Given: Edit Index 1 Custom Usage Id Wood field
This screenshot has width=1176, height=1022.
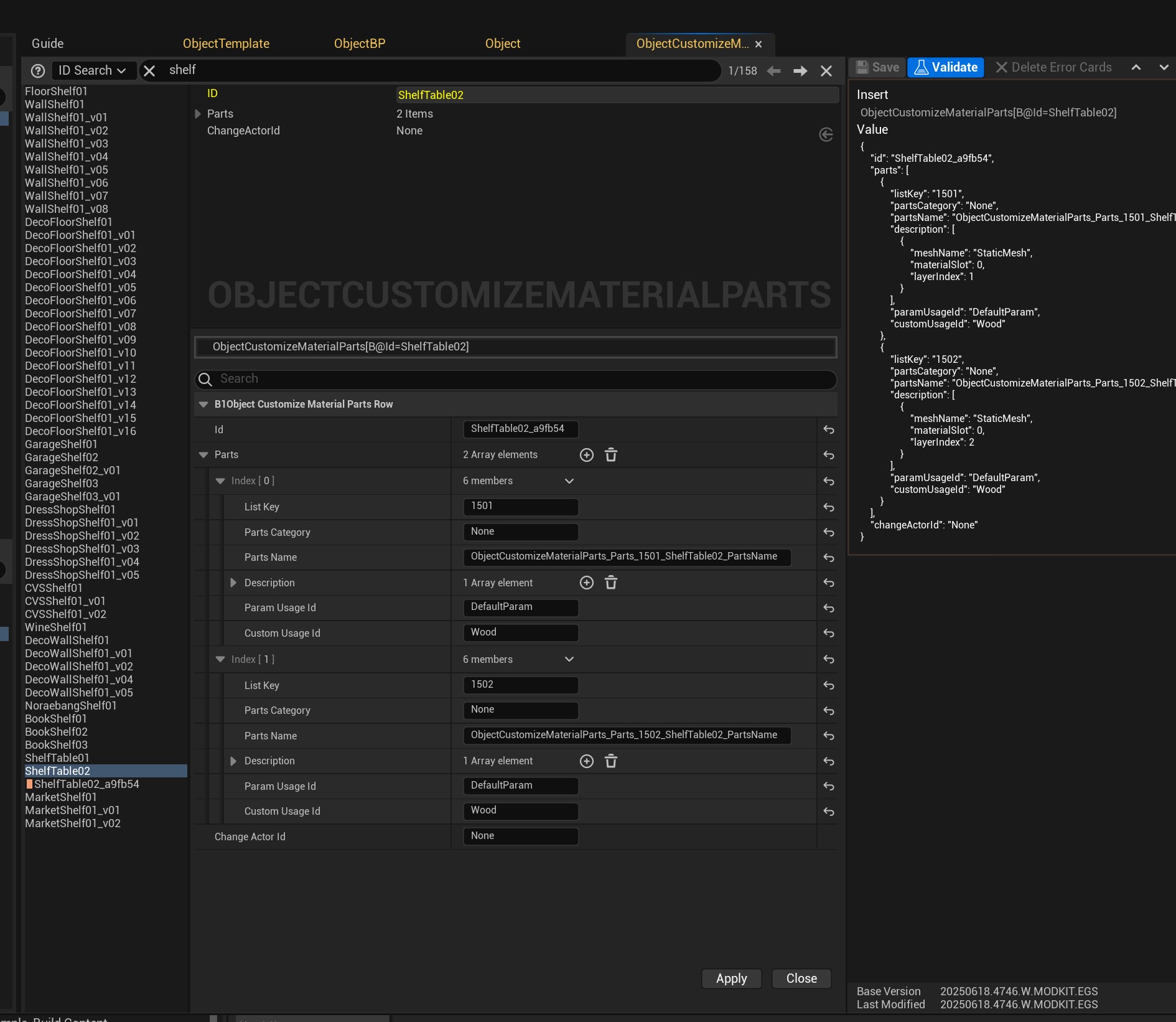Looking at the screenshot, I should click(521, 811).
